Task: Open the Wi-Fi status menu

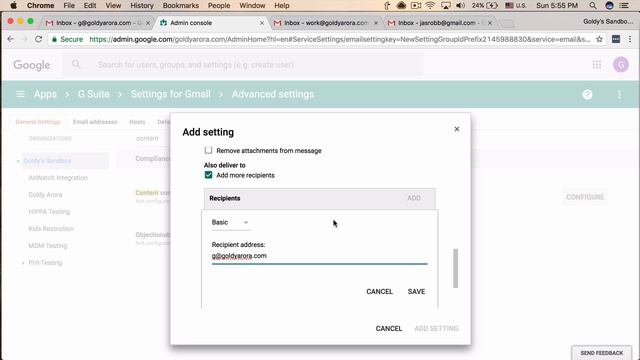Action: 430,5
